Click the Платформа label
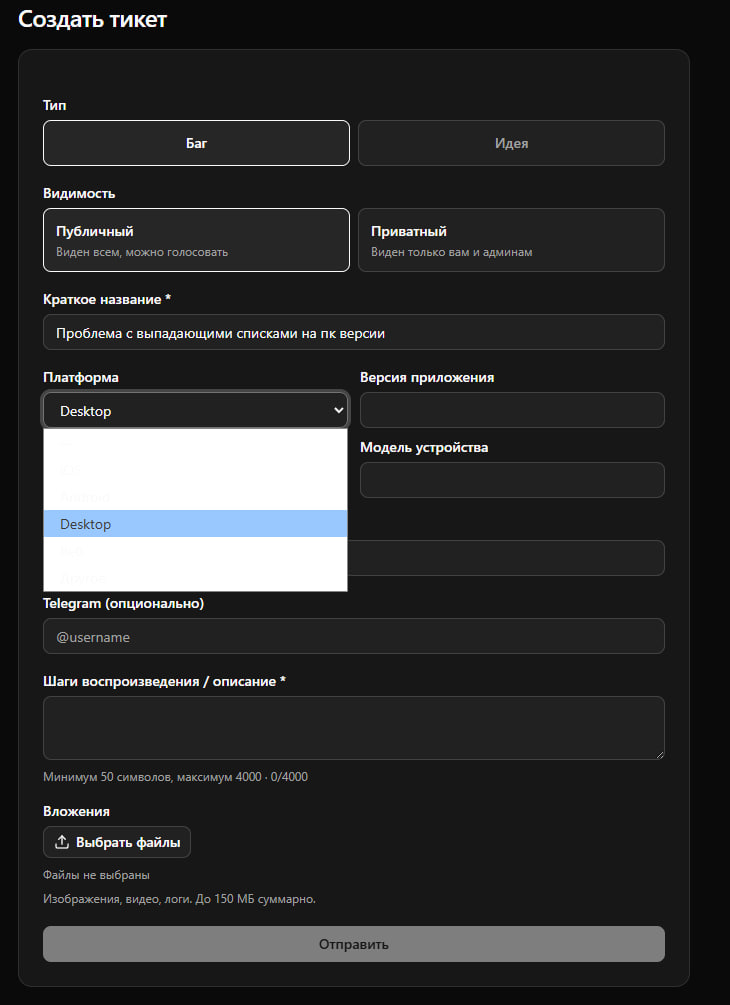Image resolution: width=730 pixels, height=1005 pixels. click(x=81, y=378)
